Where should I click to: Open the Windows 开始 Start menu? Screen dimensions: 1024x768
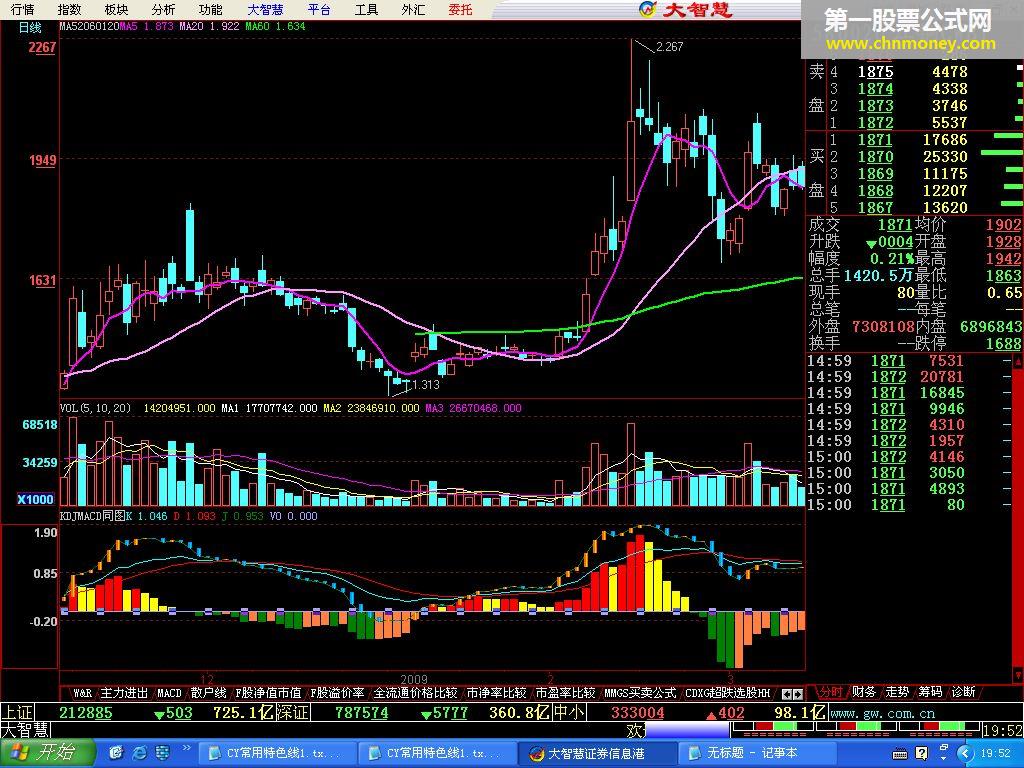[46, 753]
